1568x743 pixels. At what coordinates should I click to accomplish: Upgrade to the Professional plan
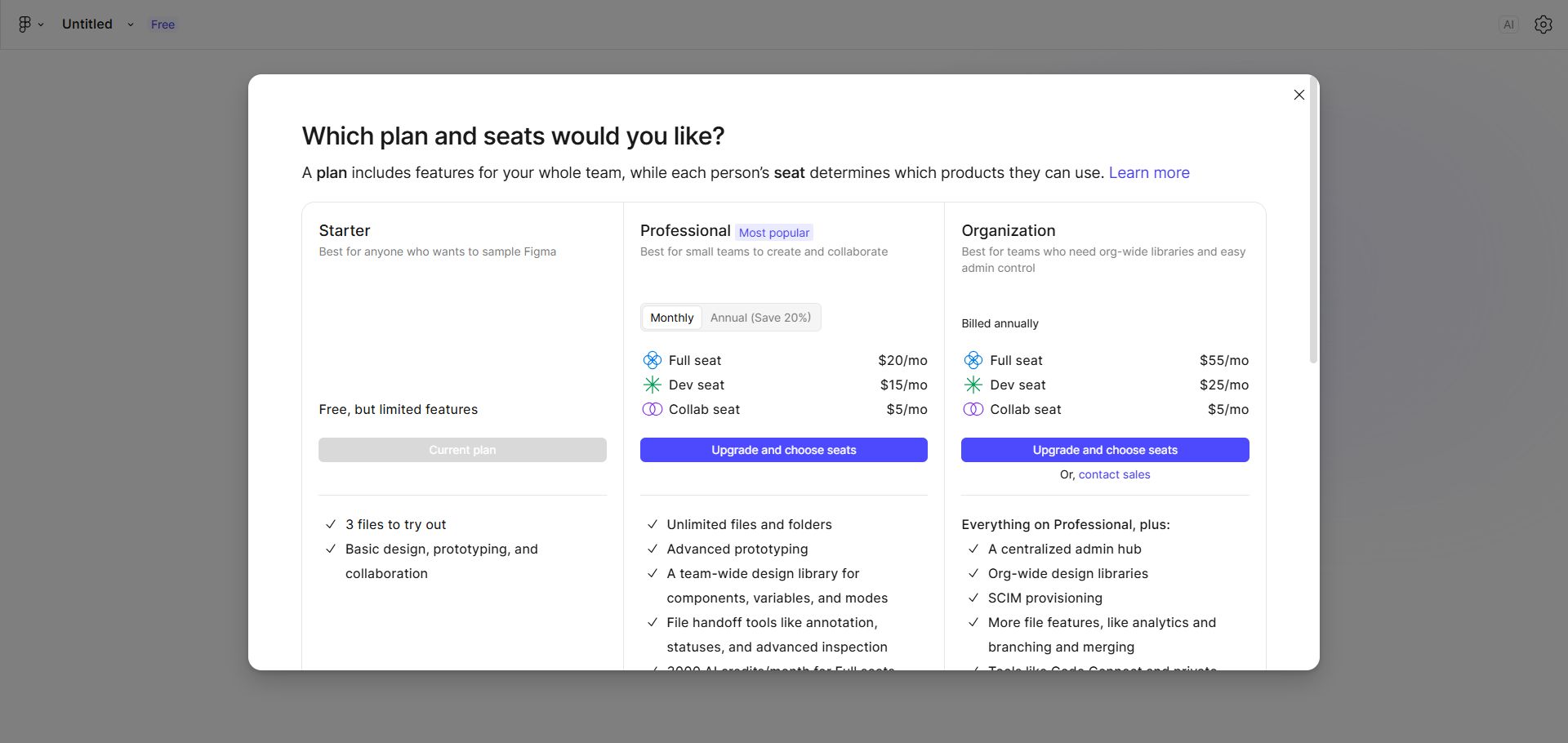tap(783, 450)
